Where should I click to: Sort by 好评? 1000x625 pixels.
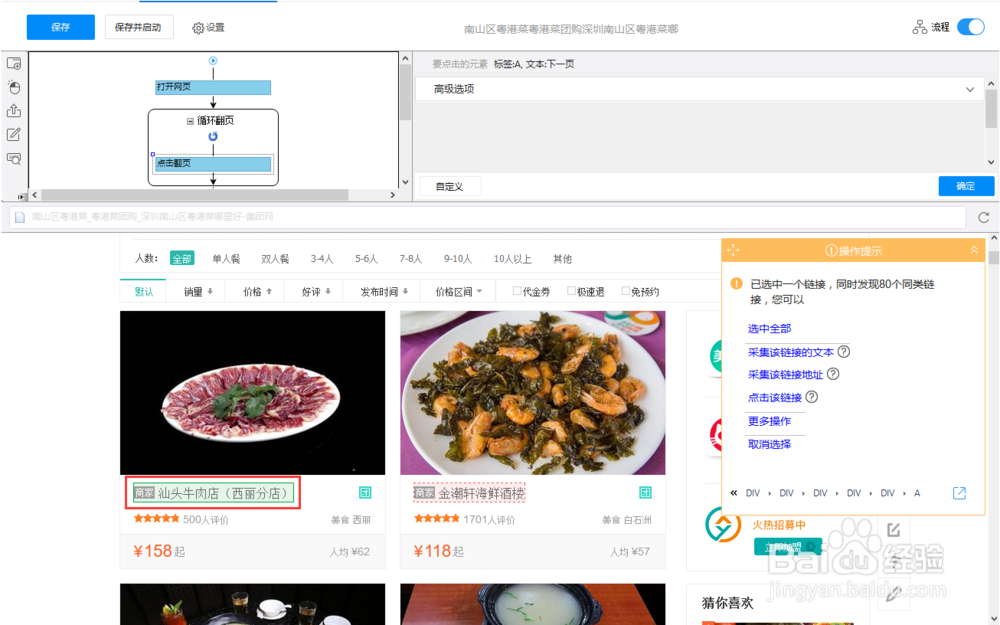316,291
